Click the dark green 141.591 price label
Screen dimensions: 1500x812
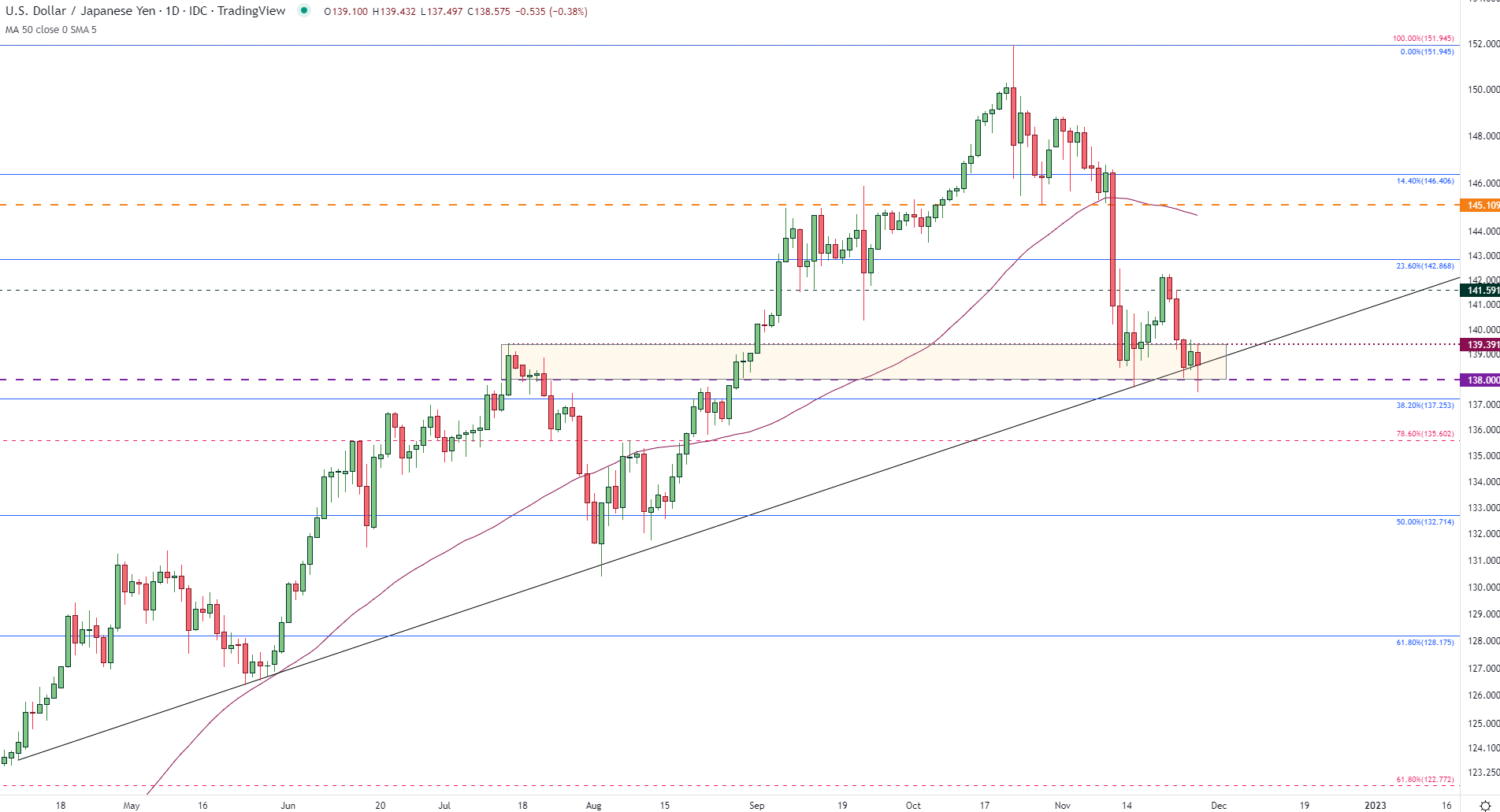click(x=1480, y=291)
